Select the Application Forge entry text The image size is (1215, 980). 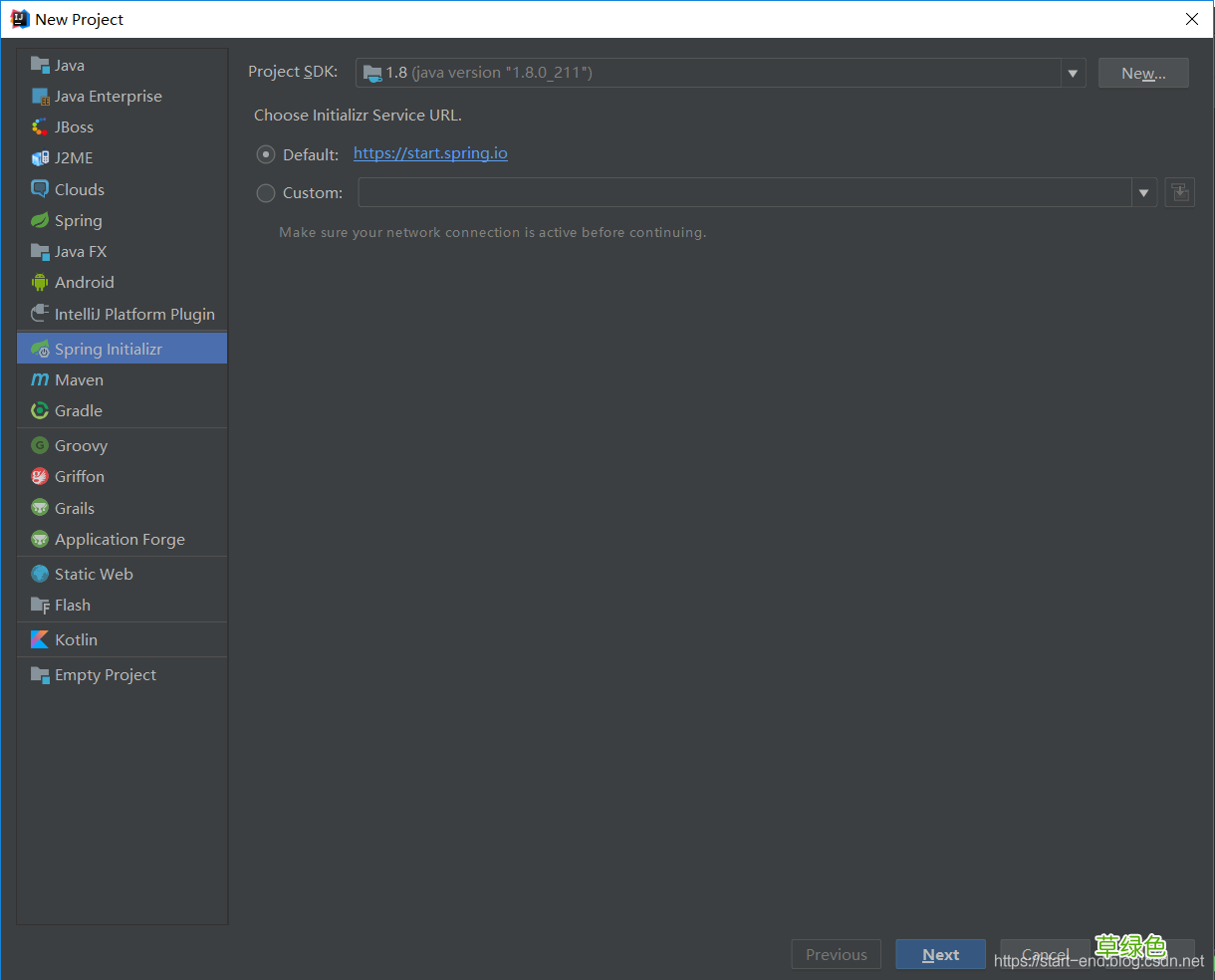(x=121, y=539)
